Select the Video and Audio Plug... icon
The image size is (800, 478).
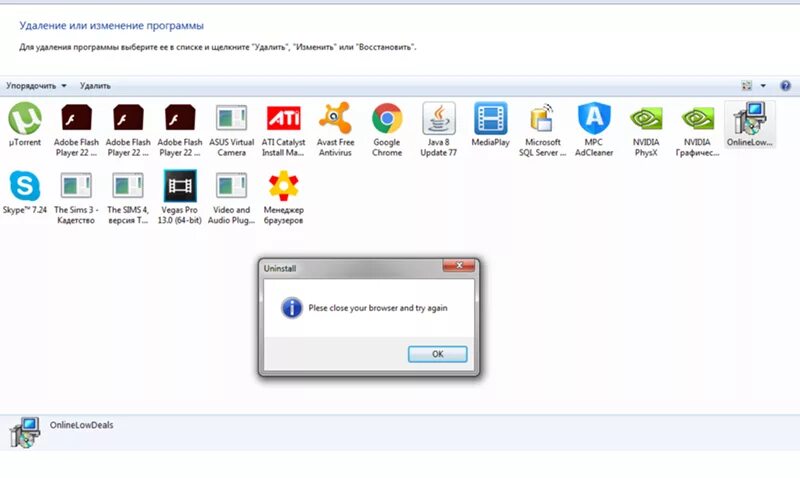pos(231,186)
